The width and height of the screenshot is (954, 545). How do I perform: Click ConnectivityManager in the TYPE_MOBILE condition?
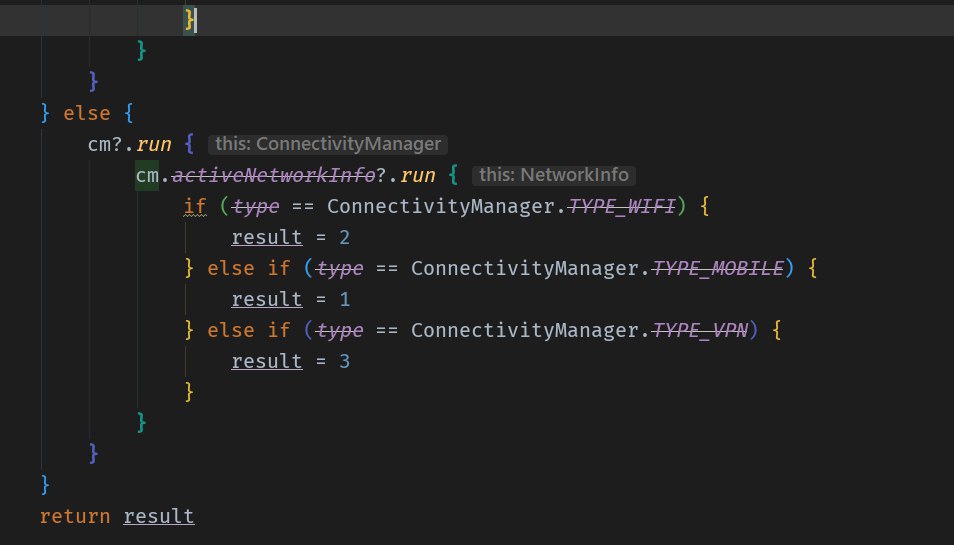[524, 268]
